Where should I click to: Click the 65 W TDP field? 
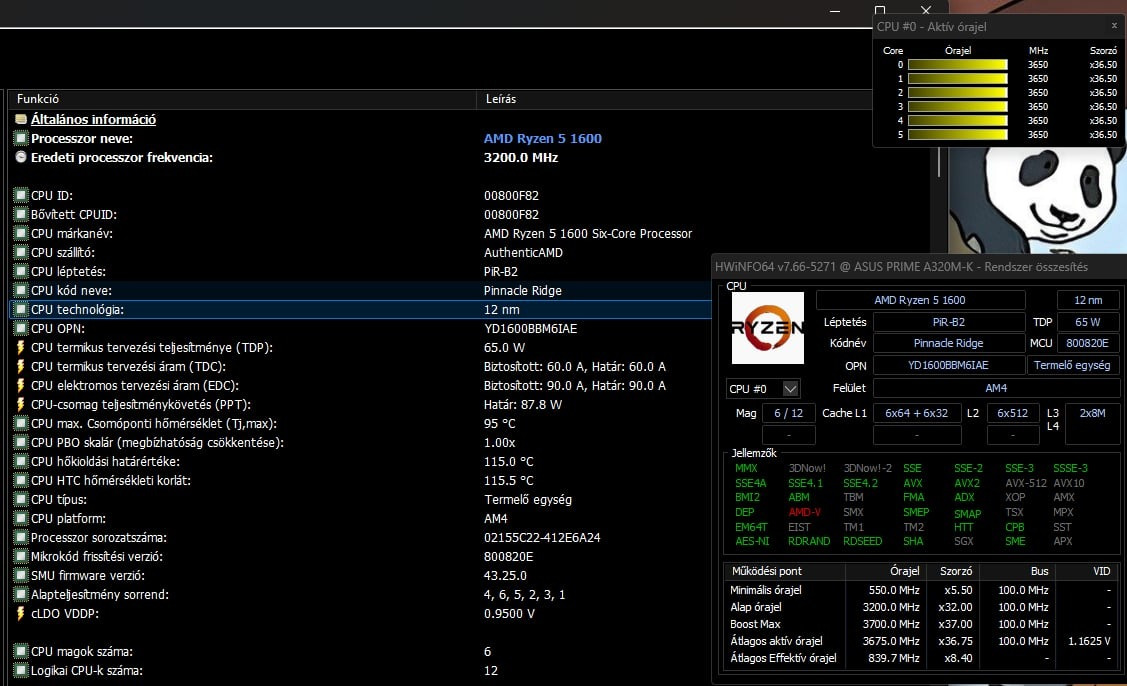pyautogui.click(x=1087, y=322)
